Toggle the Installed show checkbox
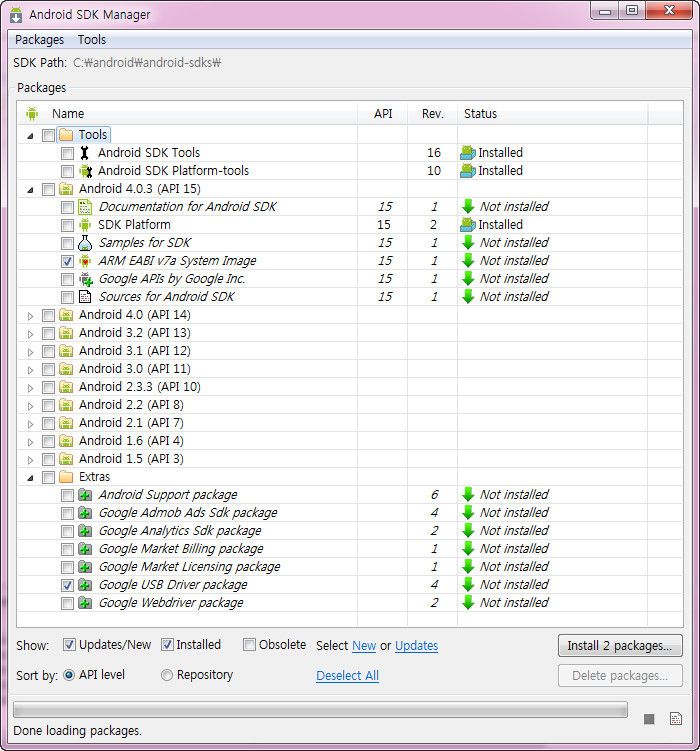Viewport: 700px width, 751px height. coord(167,645)
